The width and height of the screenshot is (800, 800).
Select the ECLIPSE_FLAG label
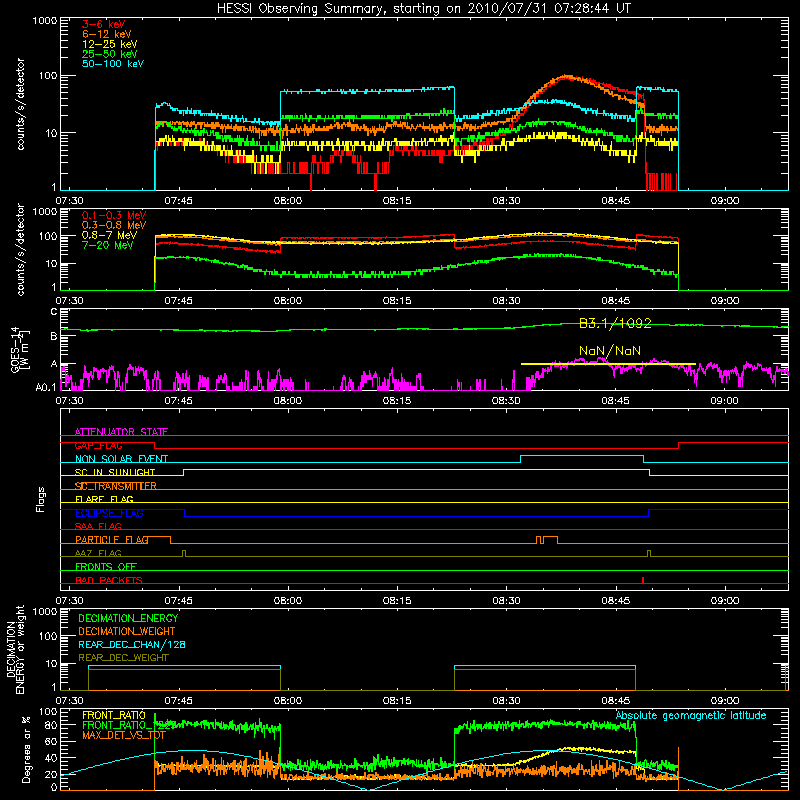pos(109,513)
